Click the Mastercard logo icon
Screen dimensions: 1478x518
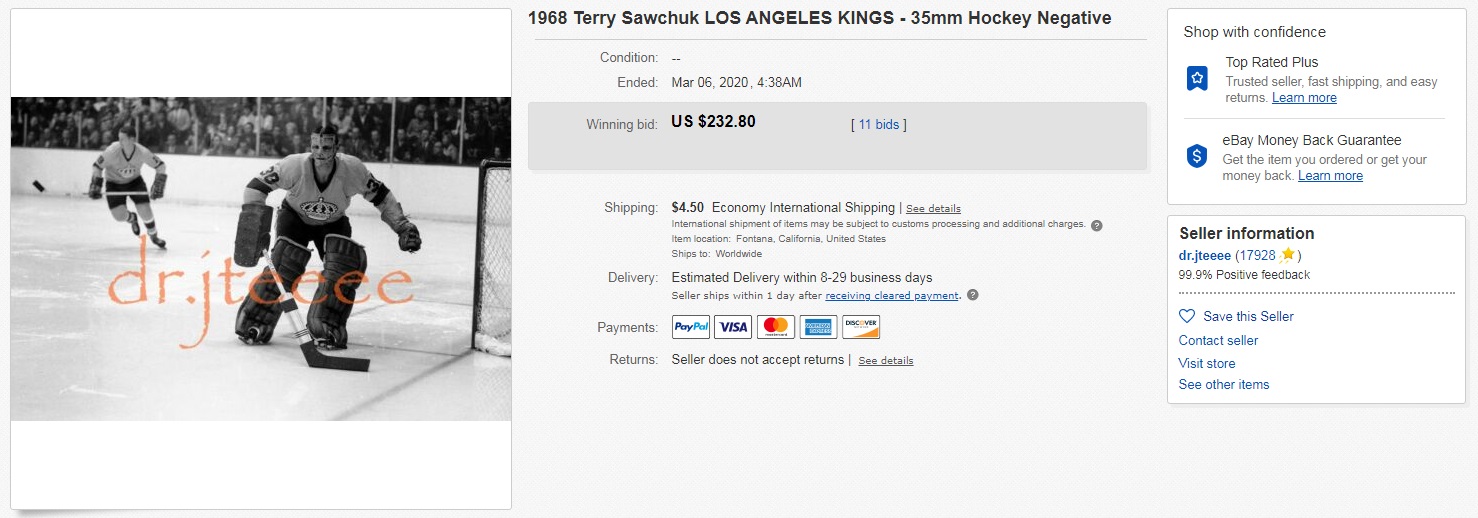click(775, 327)
